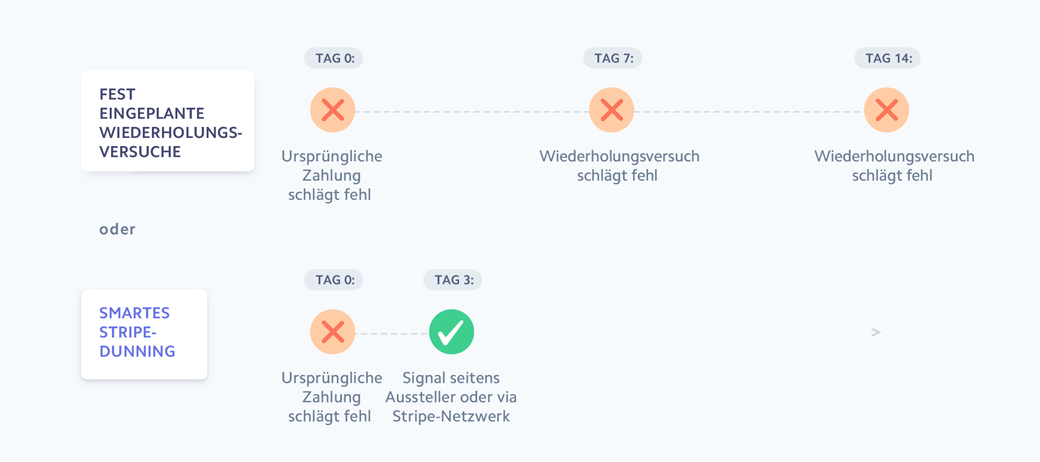Click 'Wiederholungsversuch schlägt fehl' text under TAG 14
The width and height of the screenshot is (1040, 462).
[894, 166]
